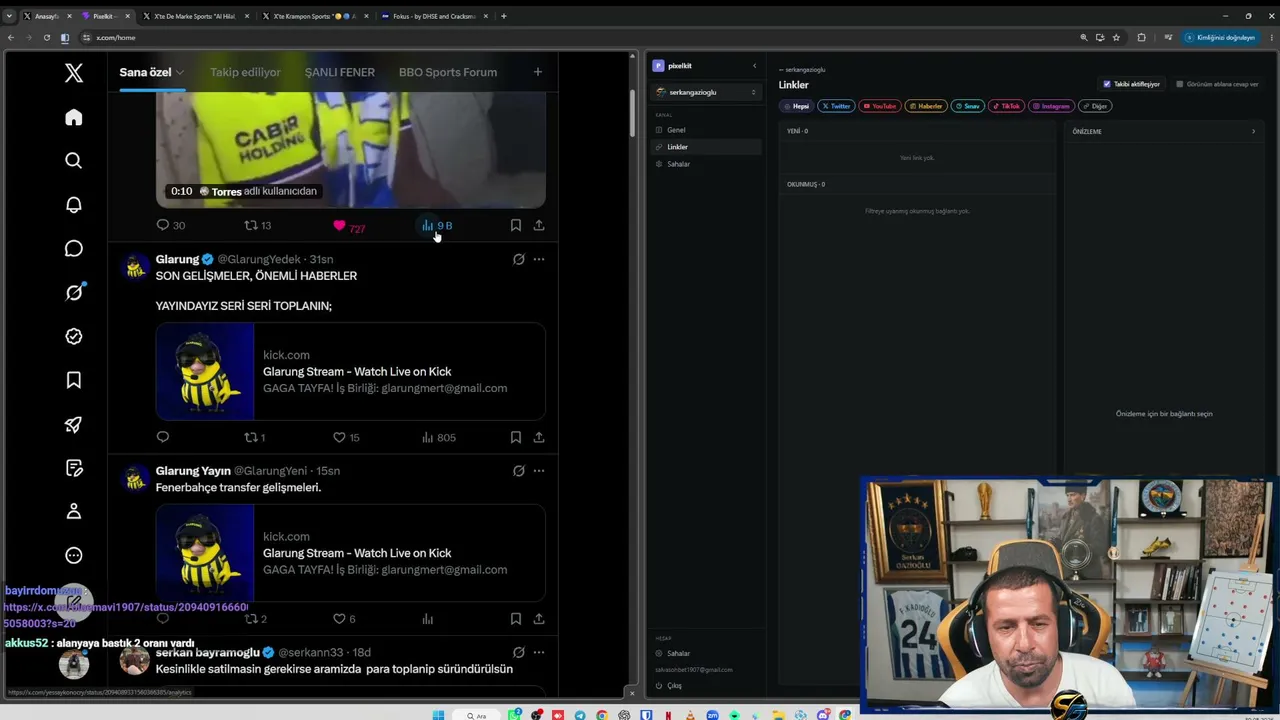Screen dimensions: 1280x720
Task: Open the browser tab search dropdown
Action: click(9, 16)
